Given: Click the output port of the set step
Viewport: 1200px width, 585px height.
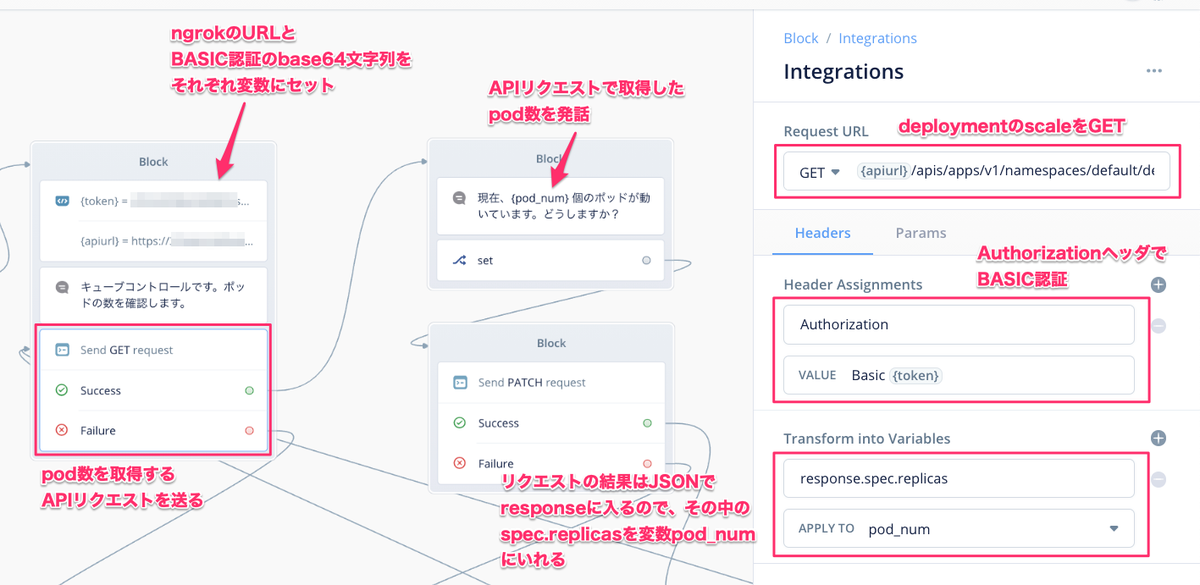Looking at the screenshot, I should click(646, 260).
